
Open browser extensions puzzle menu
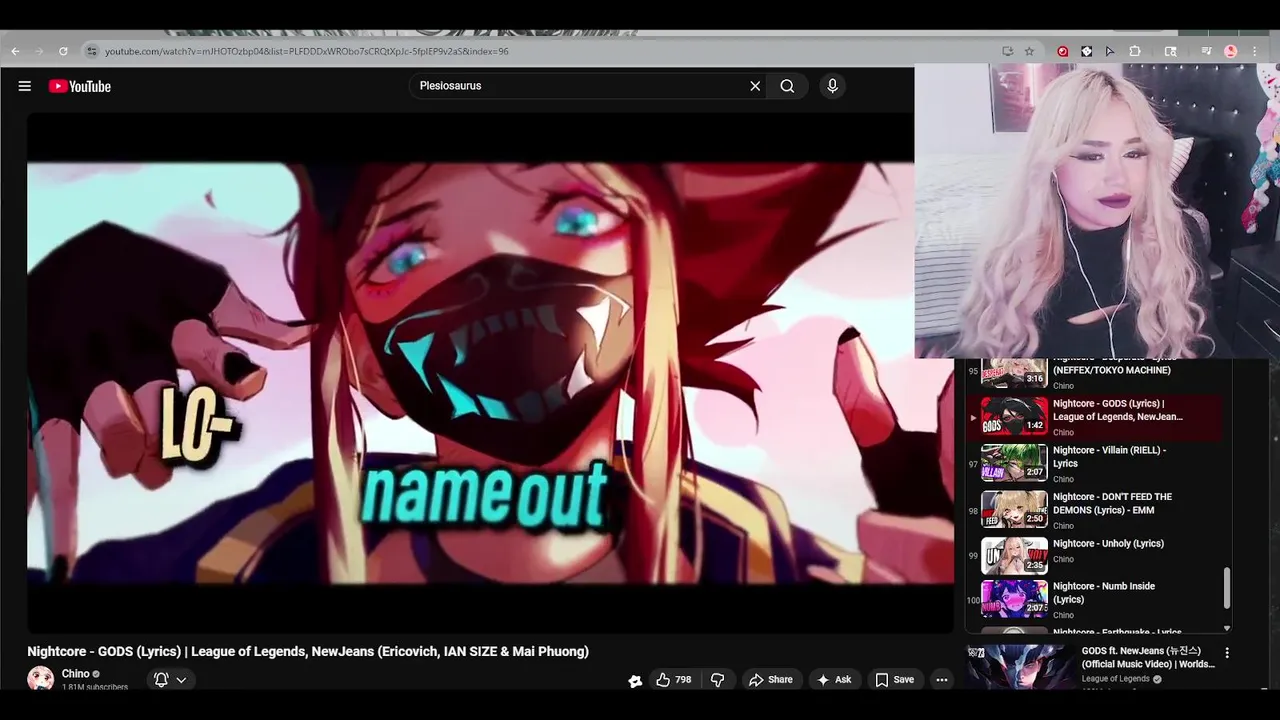[1135, 51]
